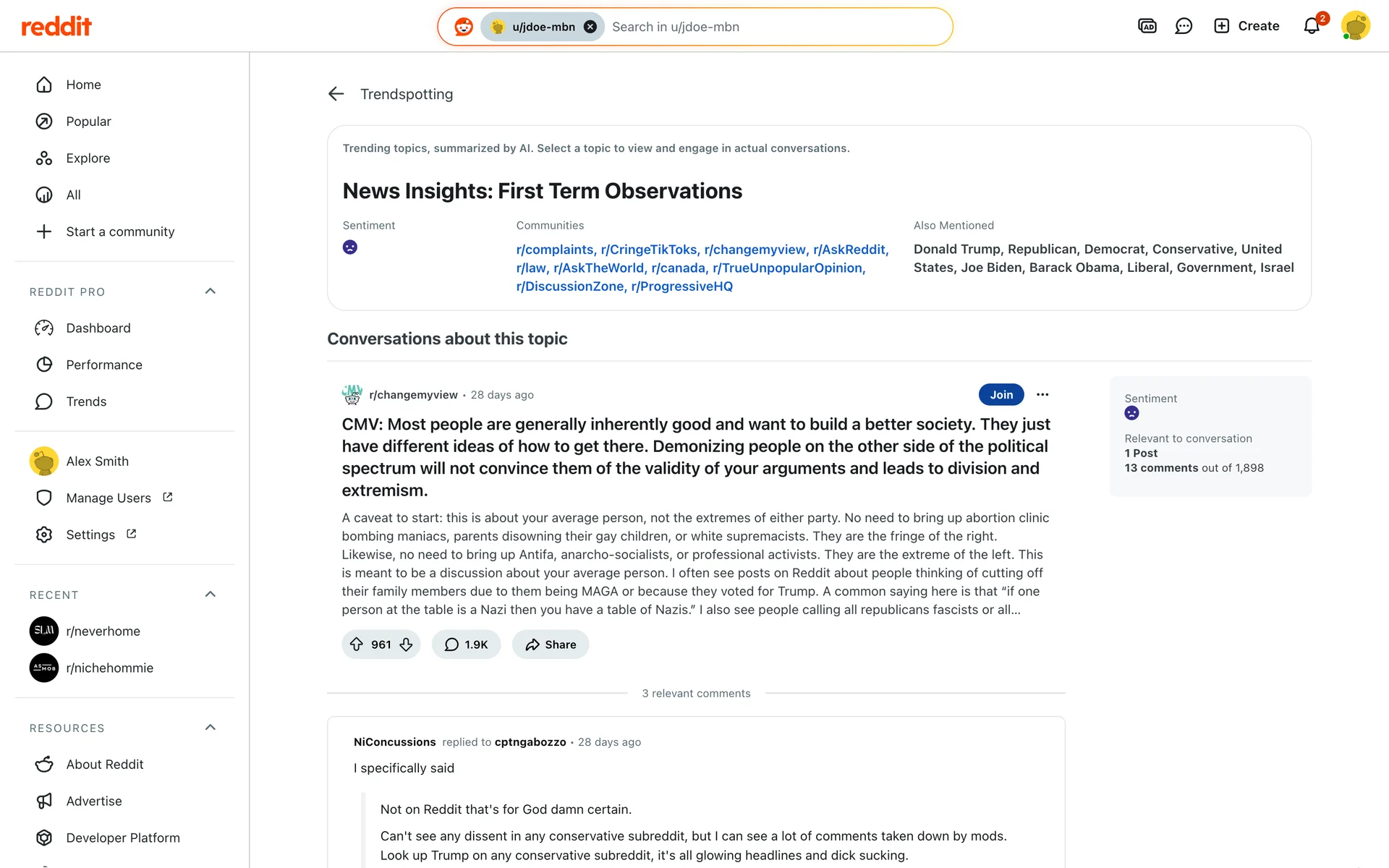Click the Reddit logo to go home
Screen dimensions: 1389x868
click(x=56, y=27)
